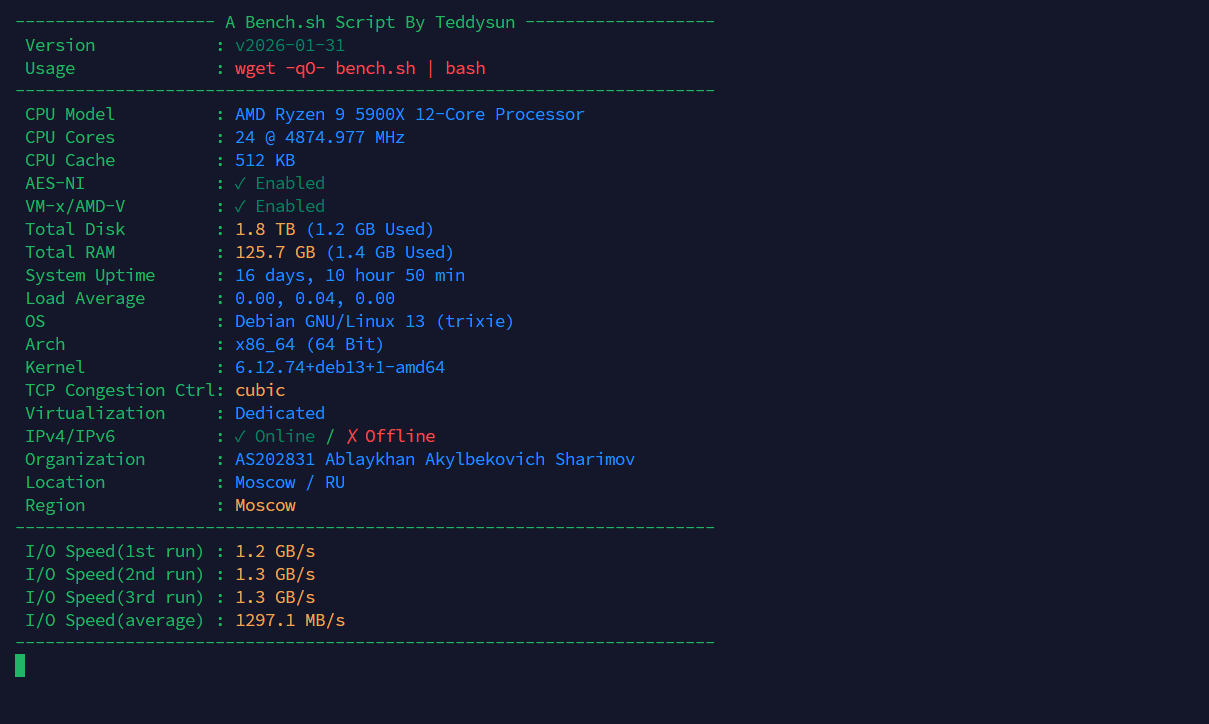The width and height of the screenshot is (1209, 724).
Task: Click the average I/O speed '1297.1 MB/s'
Action: click(x=290, y=620)
